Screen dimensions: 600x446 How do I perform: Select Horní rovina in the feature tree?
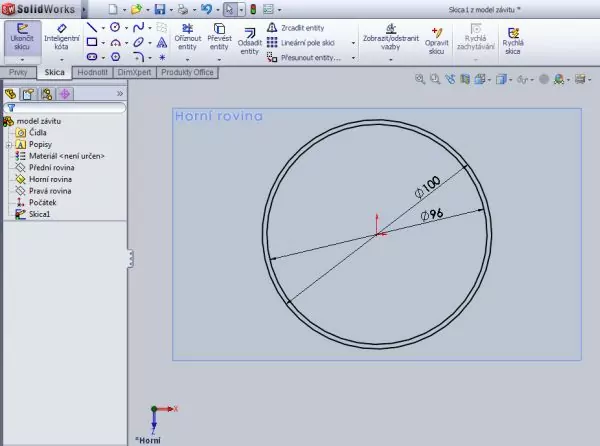[50, 179]
